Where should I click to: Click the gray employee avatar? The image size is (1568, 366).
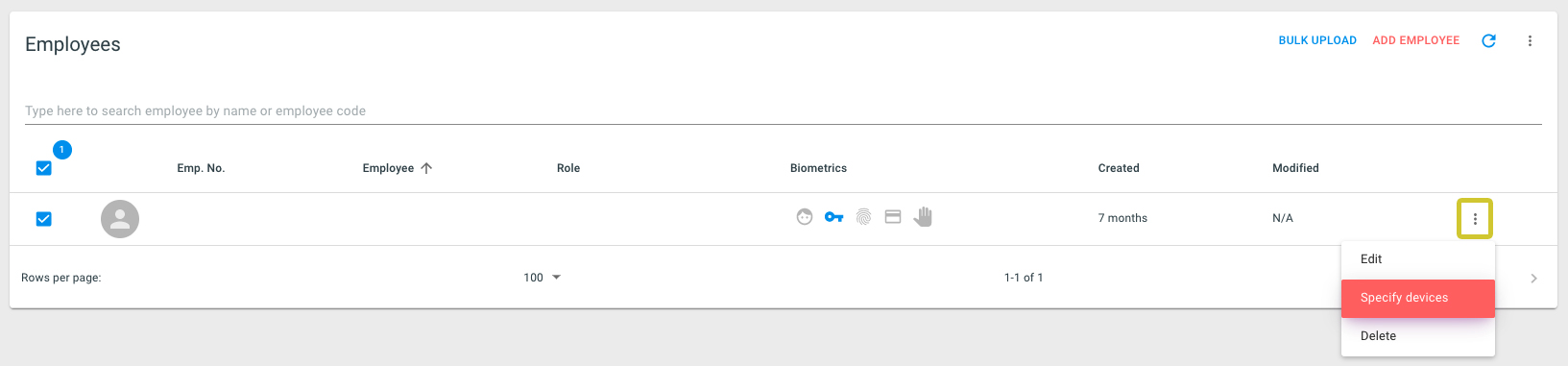coord(120,219)
